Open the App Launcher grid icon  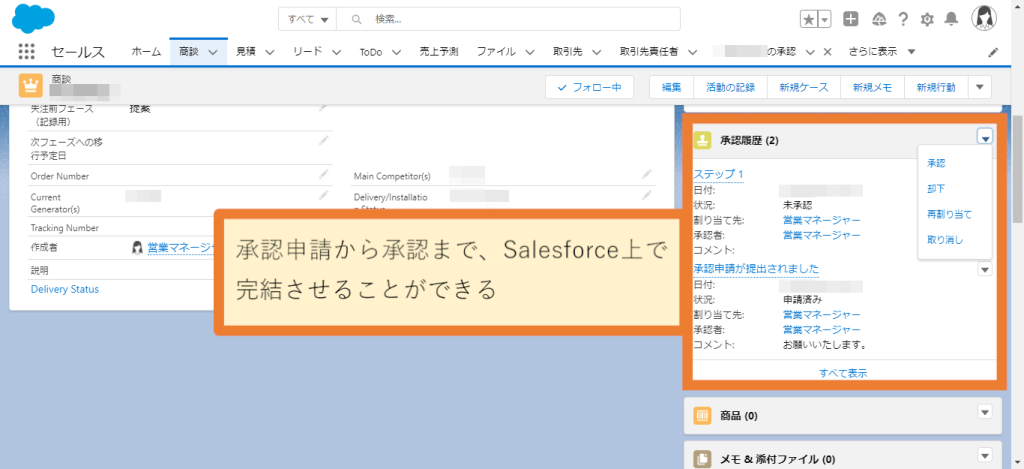coord(26,52)
